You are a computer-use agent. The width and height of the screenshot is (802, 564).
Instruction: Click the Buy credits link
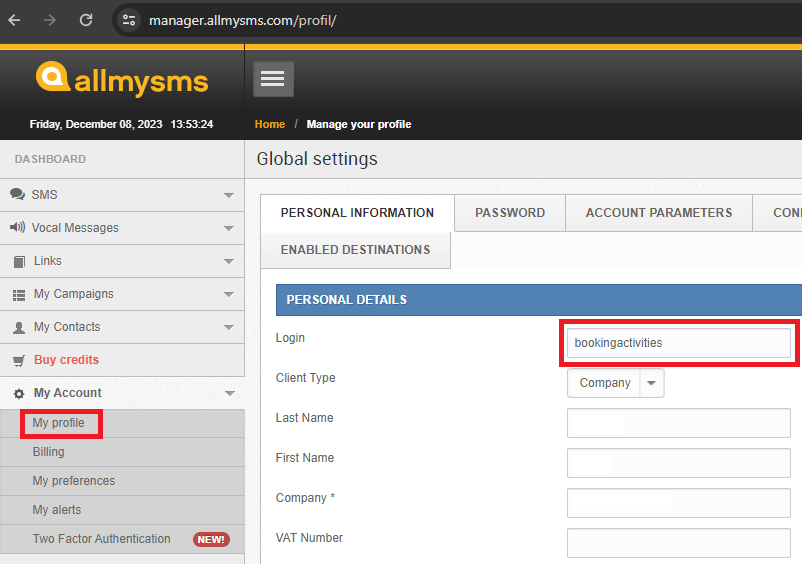click(x=66, y=360)
